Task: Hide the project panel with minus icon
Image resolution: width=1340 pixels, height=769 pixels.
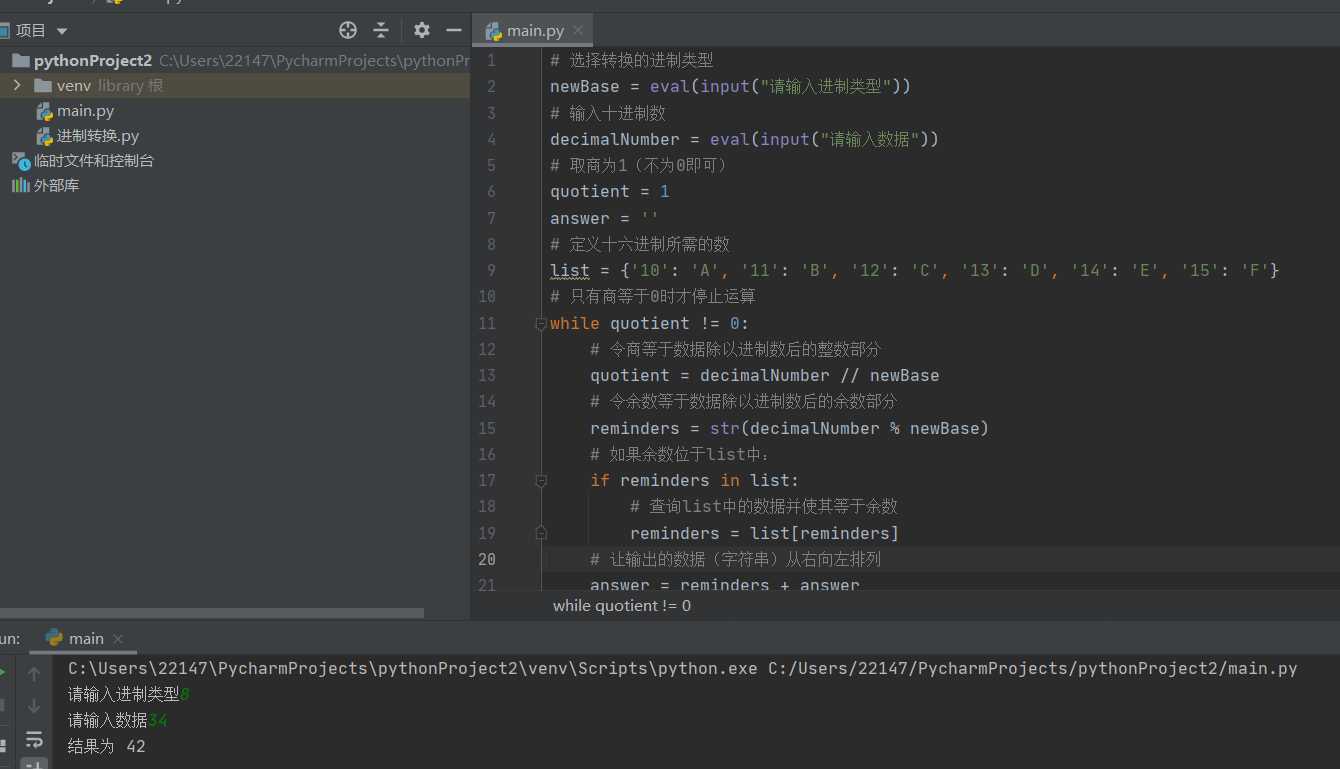Action: click(454, 30)
